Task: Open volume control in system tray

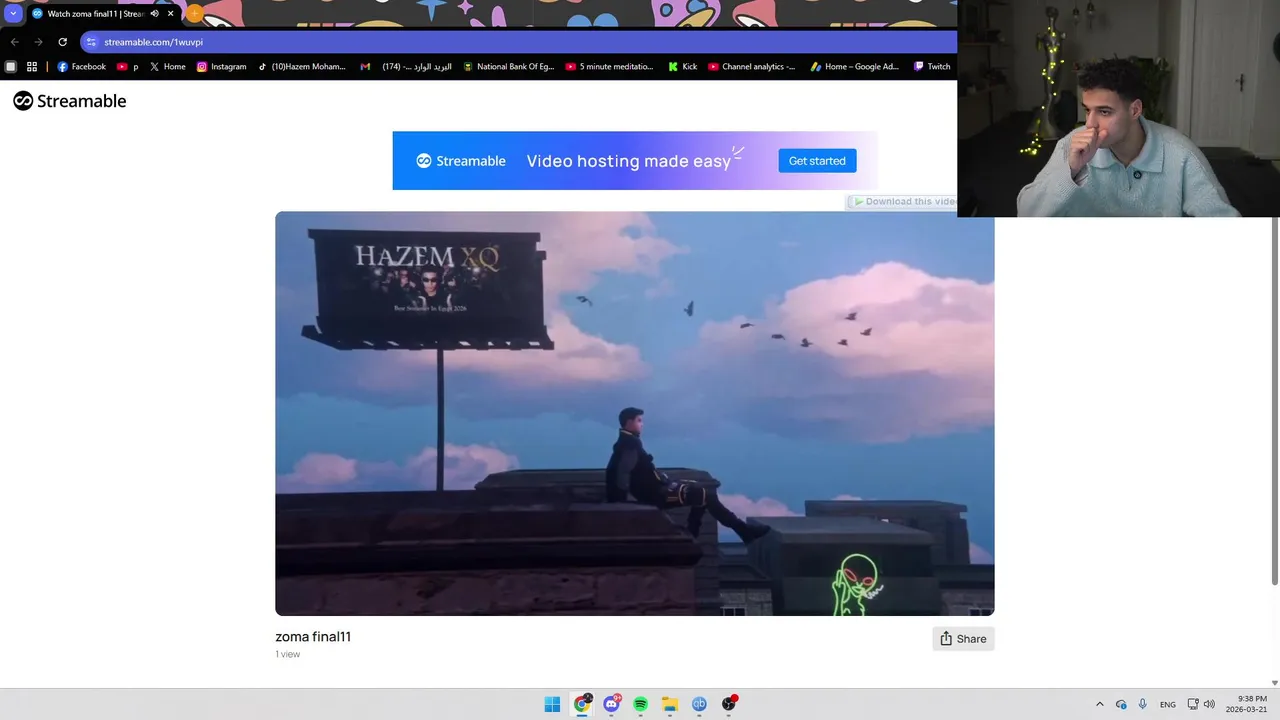Action: coord(1209,704)
